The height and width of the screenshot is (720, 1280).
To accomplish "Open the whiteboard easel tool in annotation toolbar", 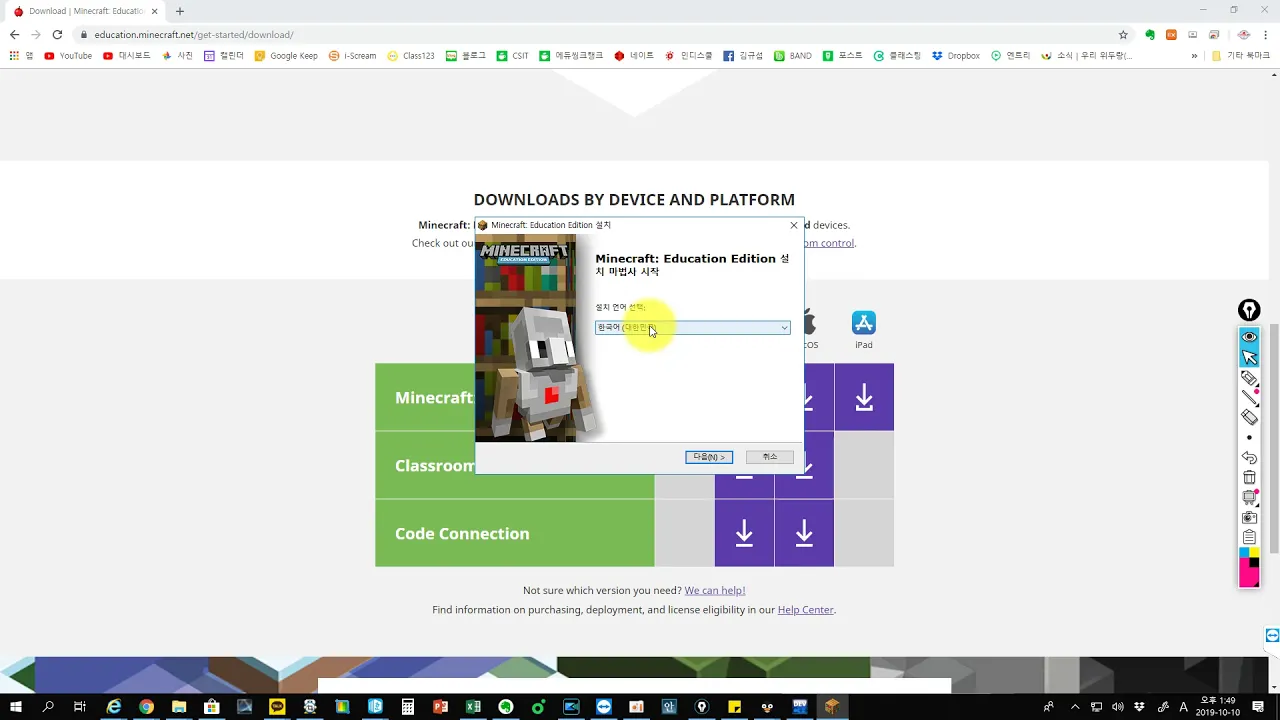I will point(1249,498).
